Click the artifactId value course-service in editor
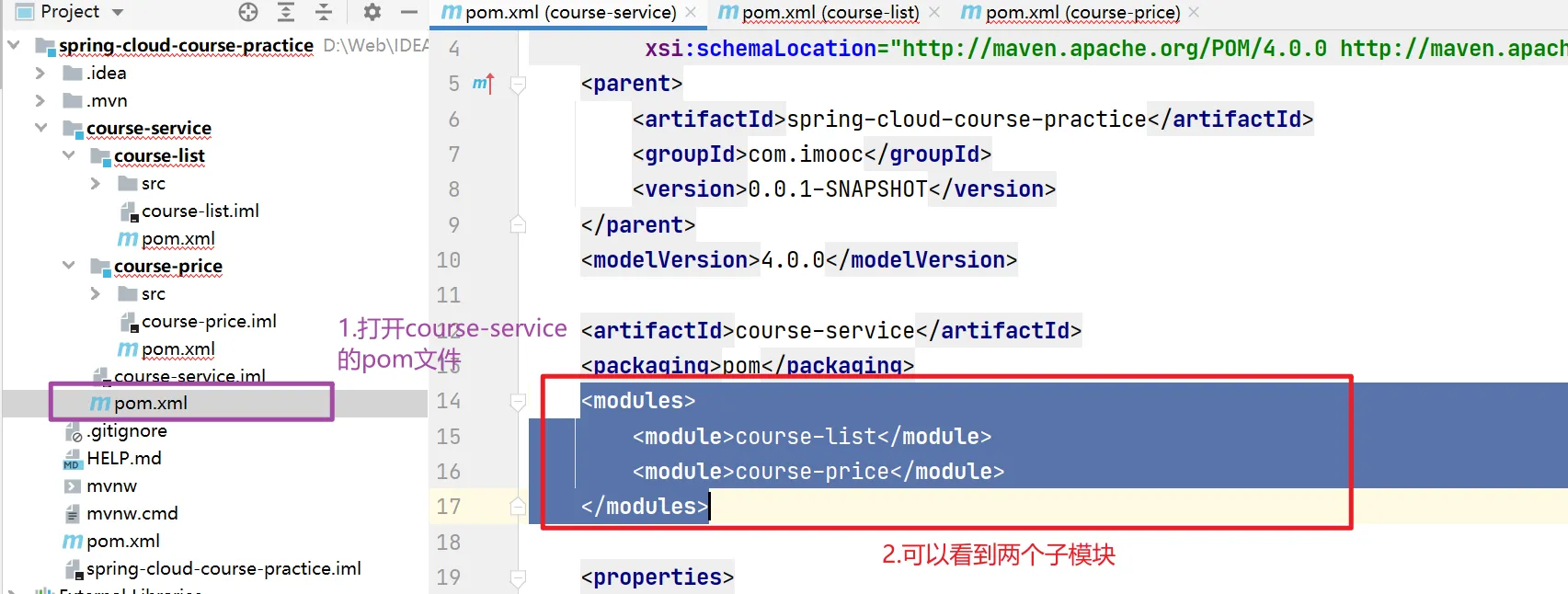The width and height of the screenshot is (1568, 594). 825,330
